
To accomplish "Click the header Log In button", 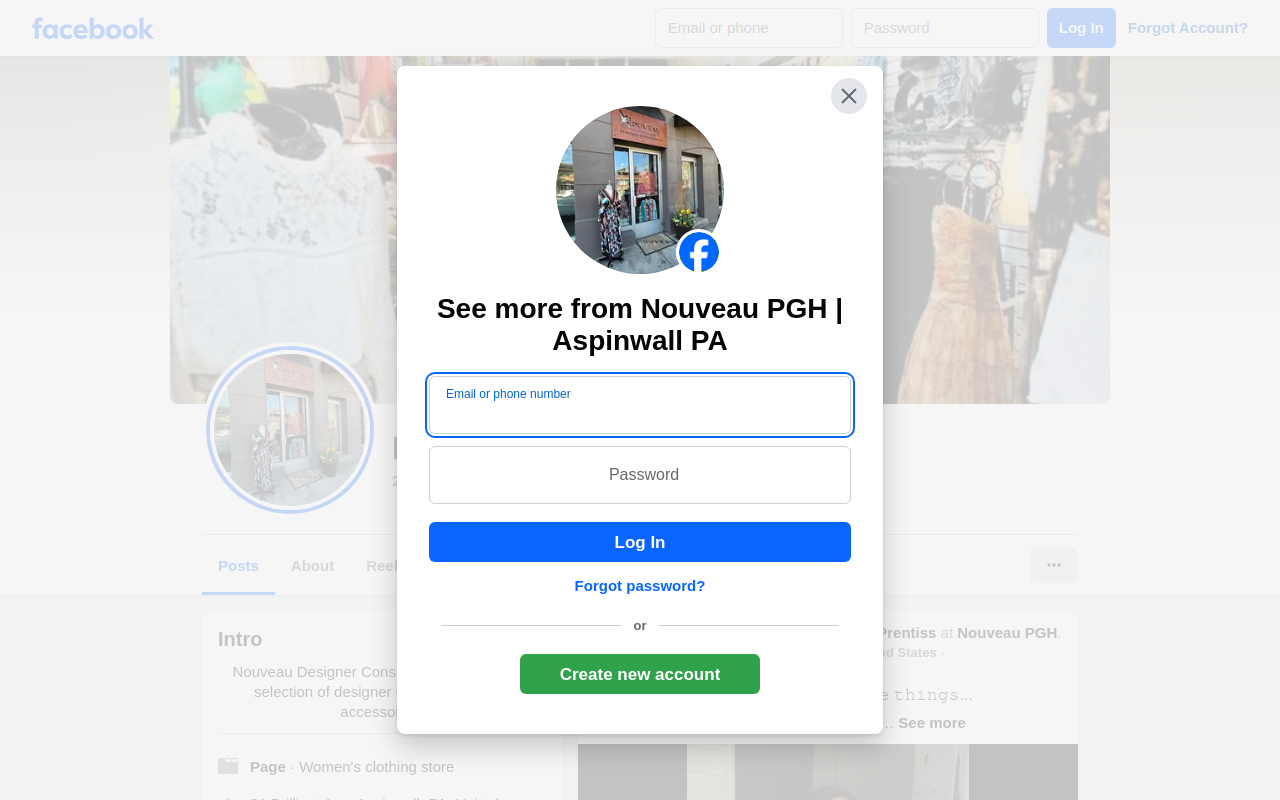I will [1081, 28].
